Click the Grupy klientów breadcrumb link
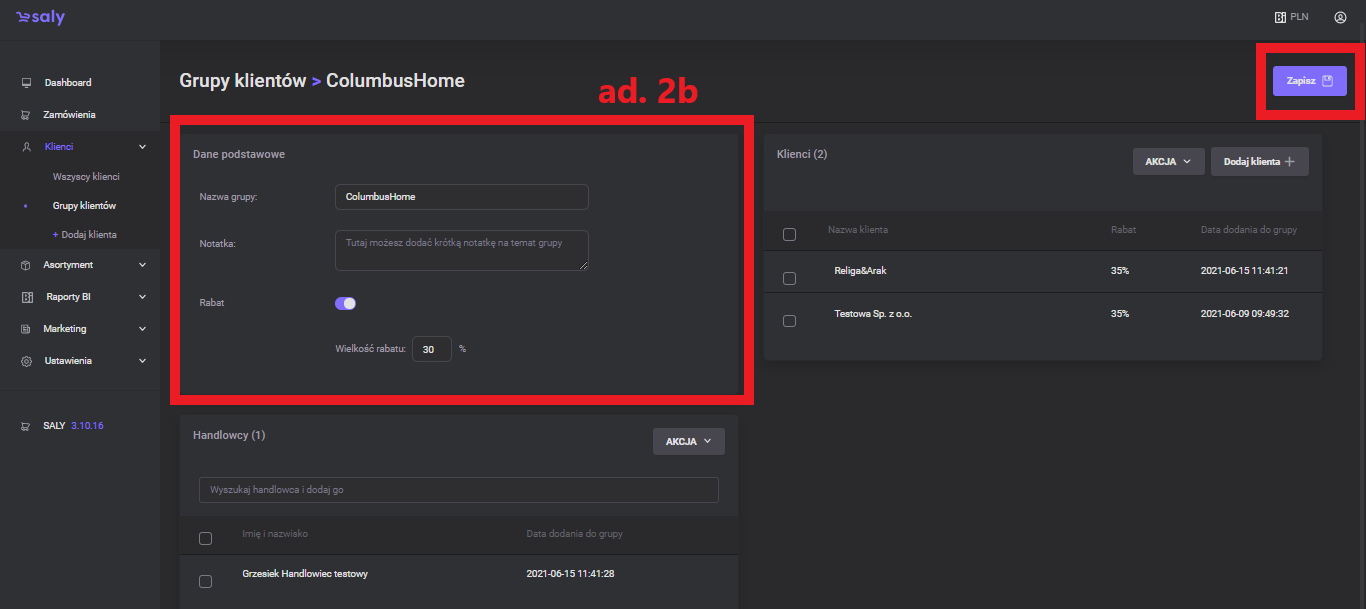 (x=242, y=81)
